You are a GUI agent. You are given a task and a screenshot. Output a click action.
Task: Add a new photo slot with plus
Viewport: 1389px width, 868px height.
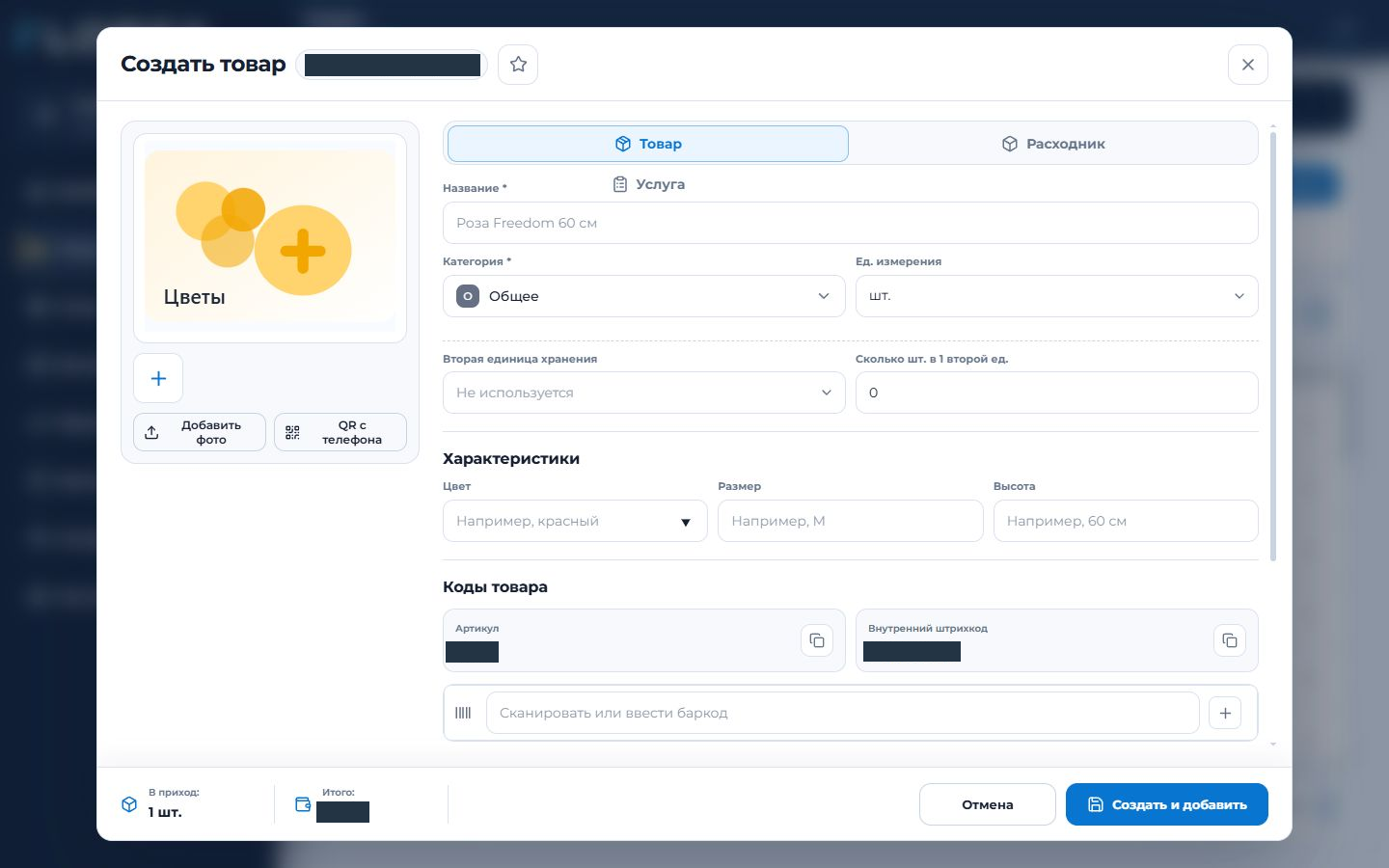(158, 378)
